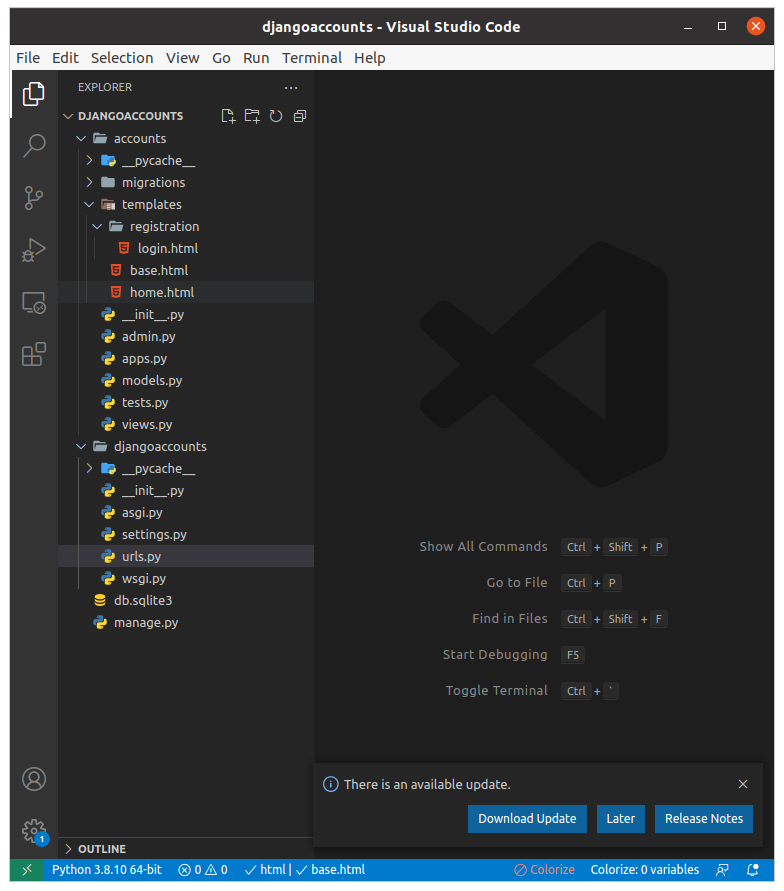Open __init__.py in accounts folder
Screen dimensions: 784x891
coord(186,314)
